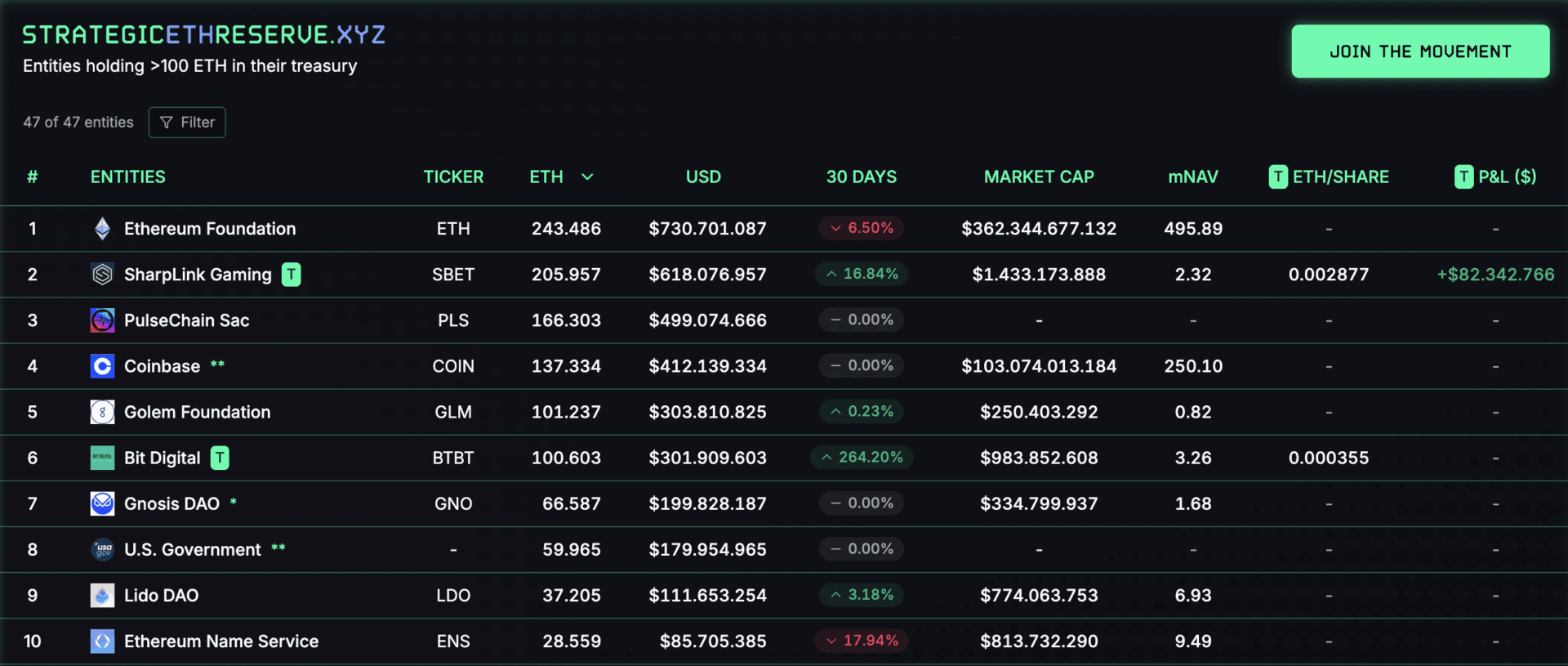Click the U.S. Government logo icon
The height and width of the screenshot is (666, 1568).
pyautogui.click(x=102, y=549)
